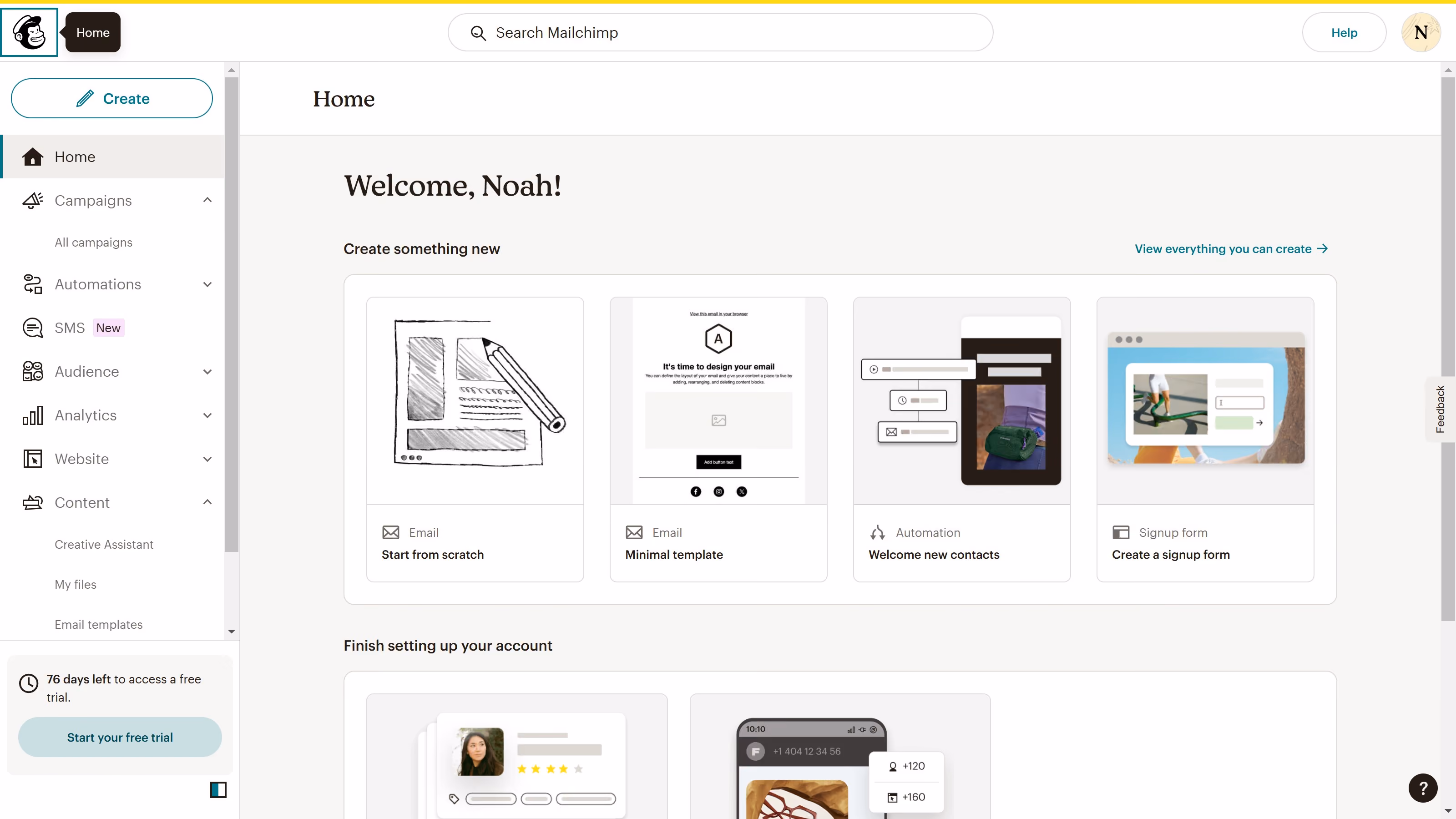
Task: Open Start from scratch email thumbnail
Action: [475, 401]
